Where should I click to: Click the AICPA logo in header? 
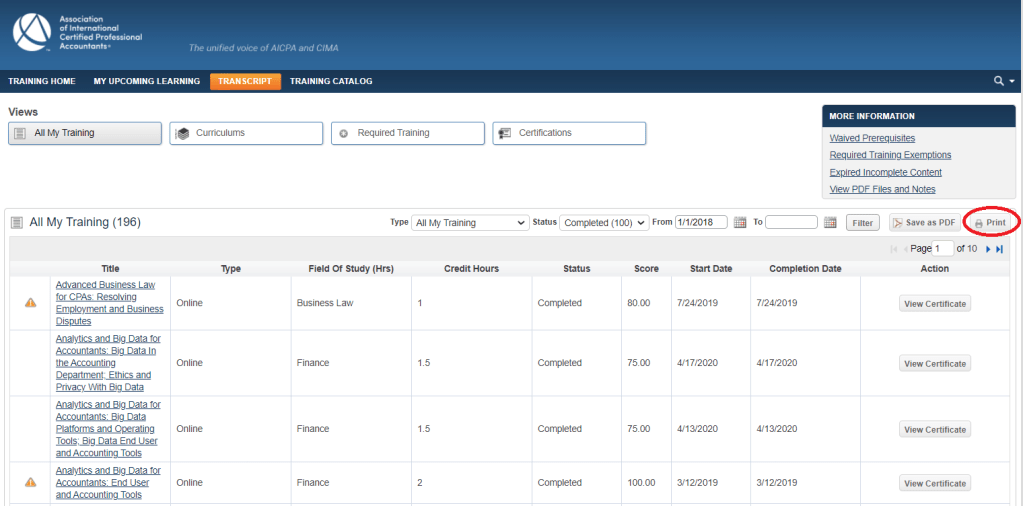pos(32,34)
